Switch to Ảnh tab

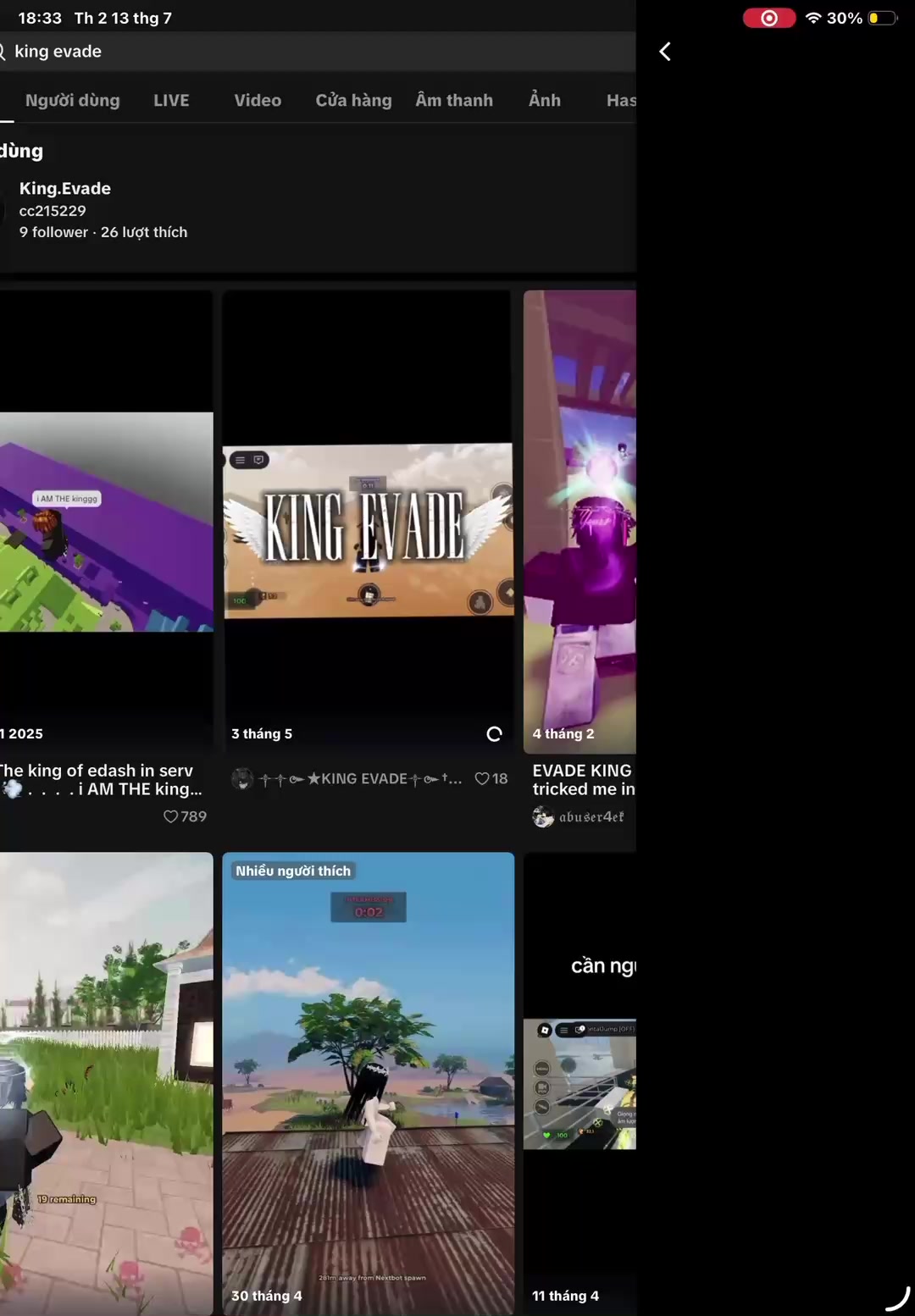(x=545, y=100)
